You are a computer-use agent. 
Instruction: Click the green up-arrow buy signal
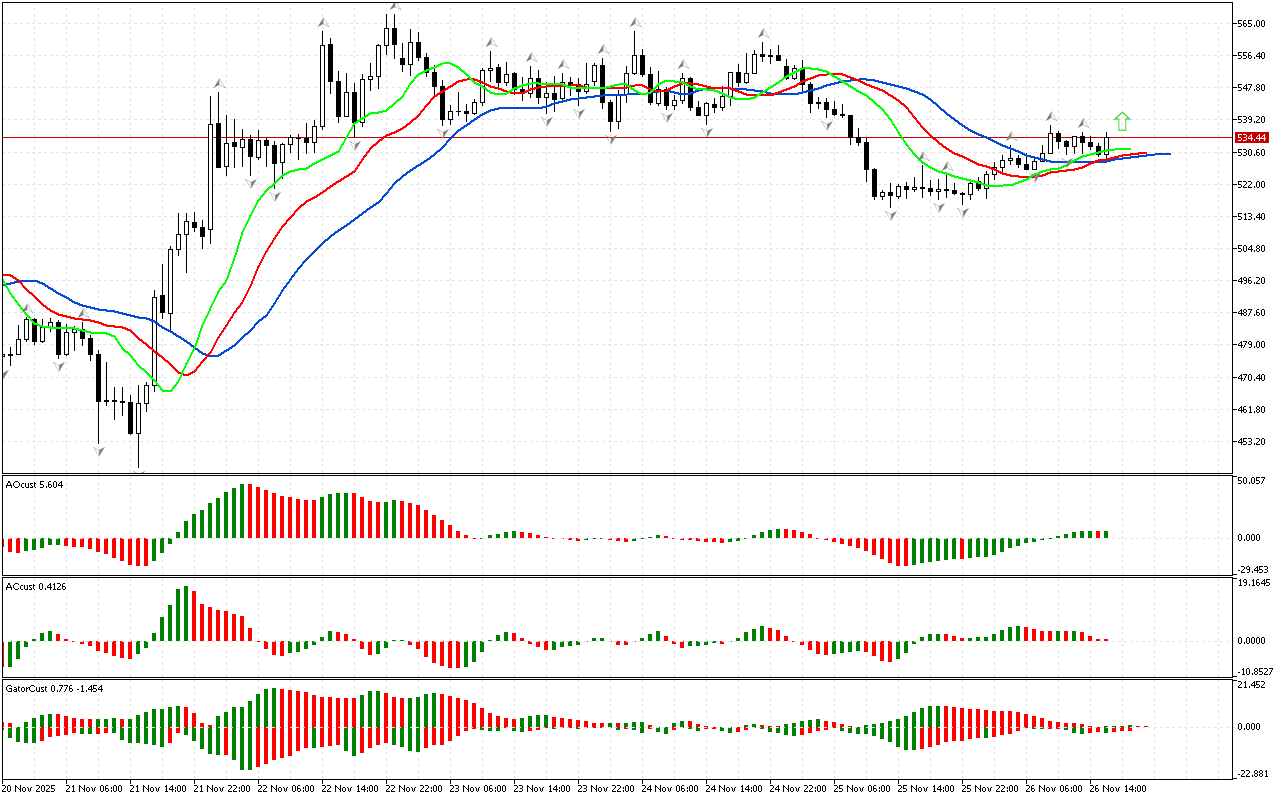click(x=1122, y=121)
